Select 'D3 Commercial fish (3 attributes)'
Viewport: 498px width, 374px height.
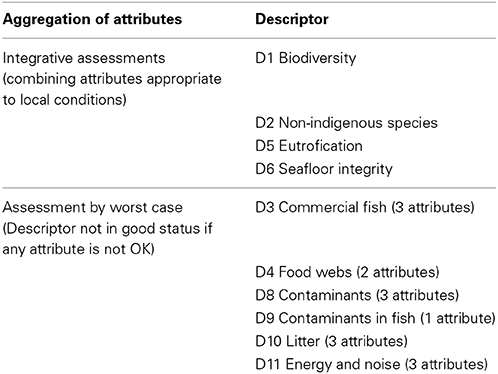(x=365, y=208)
